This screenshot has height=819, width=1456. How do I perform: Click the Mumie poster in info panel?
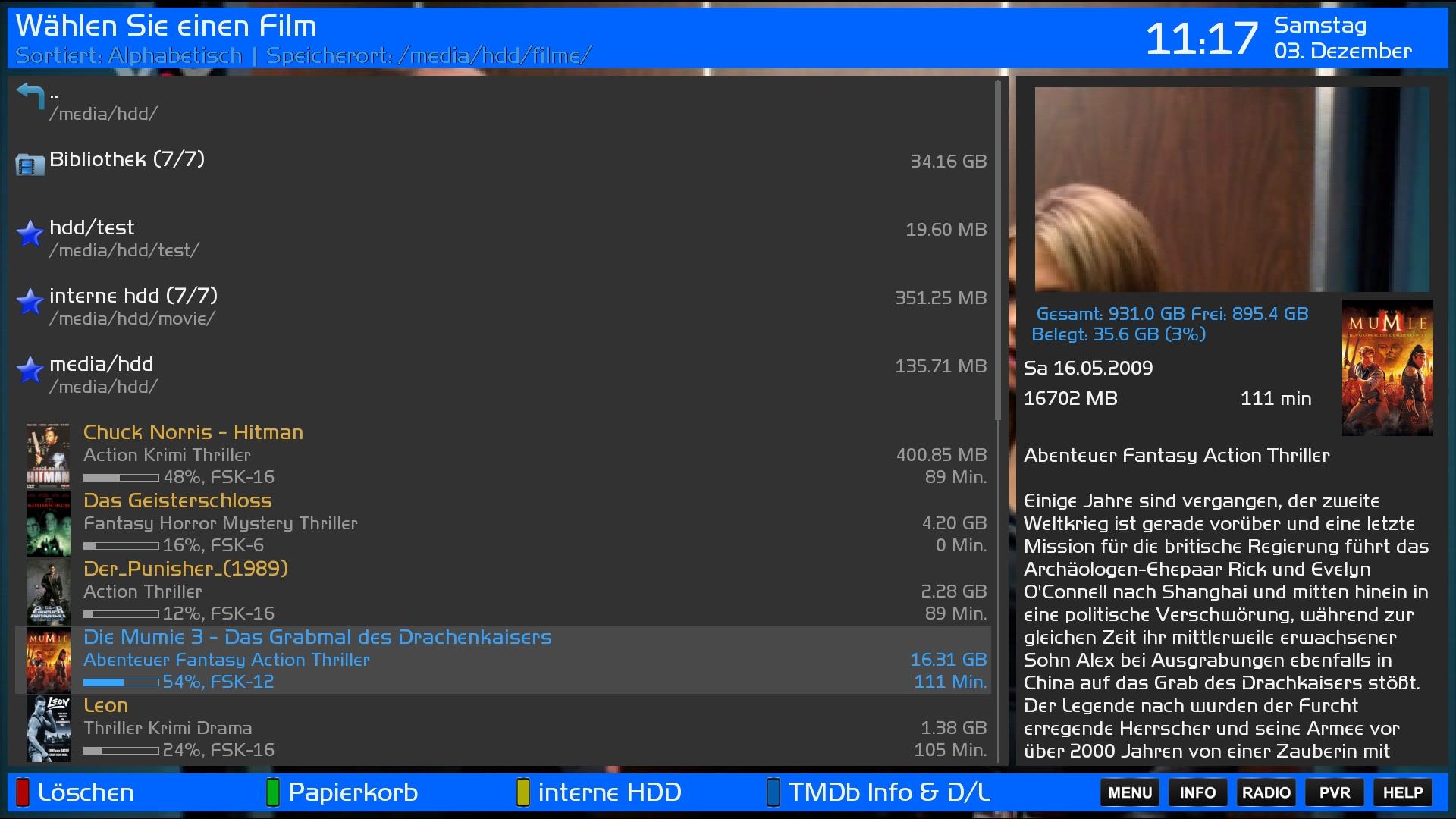click(1387, 368)
